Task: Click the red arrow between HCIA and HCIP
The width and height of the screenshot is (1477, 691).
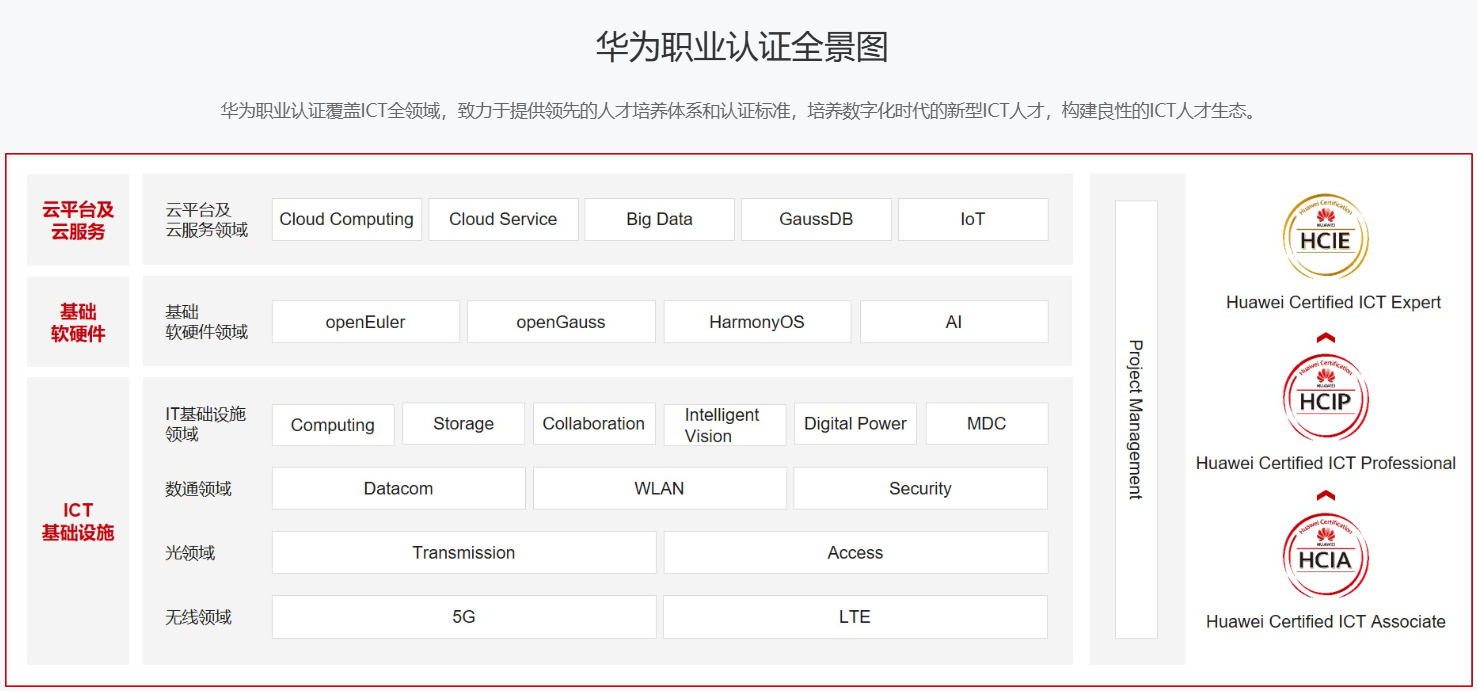Action: (1326, 495)
